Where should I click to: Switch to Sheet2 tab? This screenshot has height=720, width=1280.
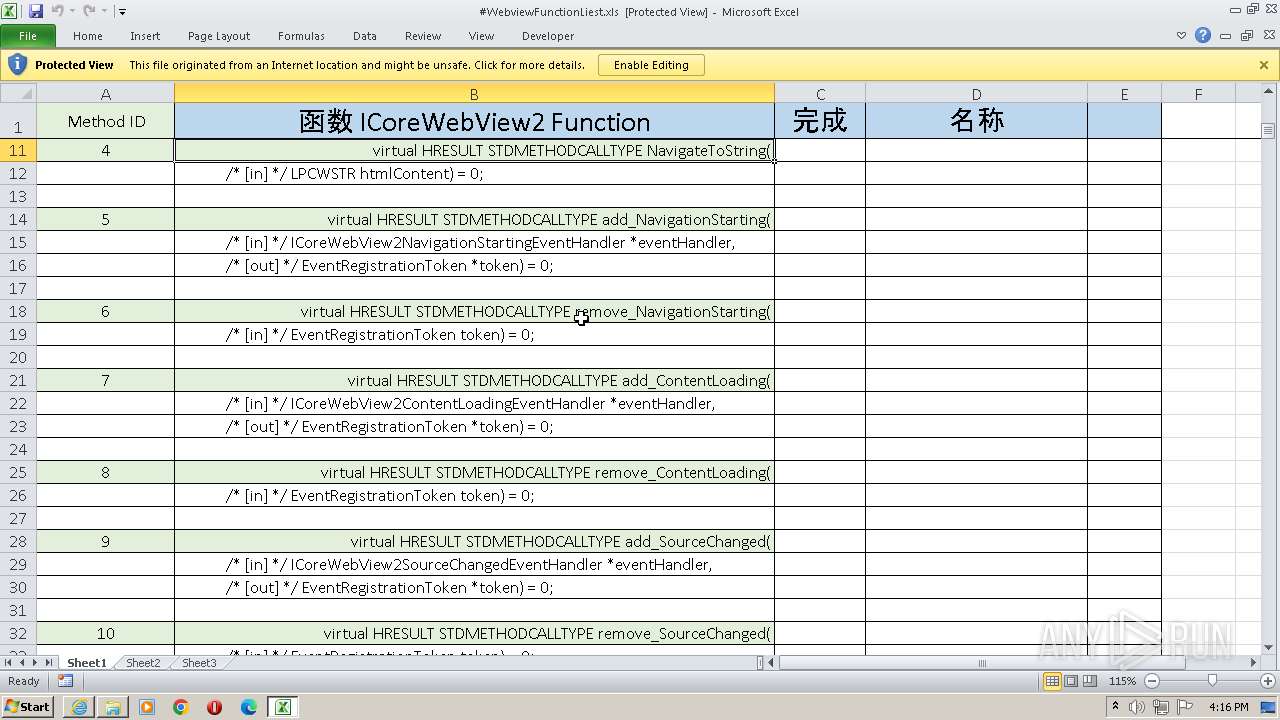pos(143,663)
